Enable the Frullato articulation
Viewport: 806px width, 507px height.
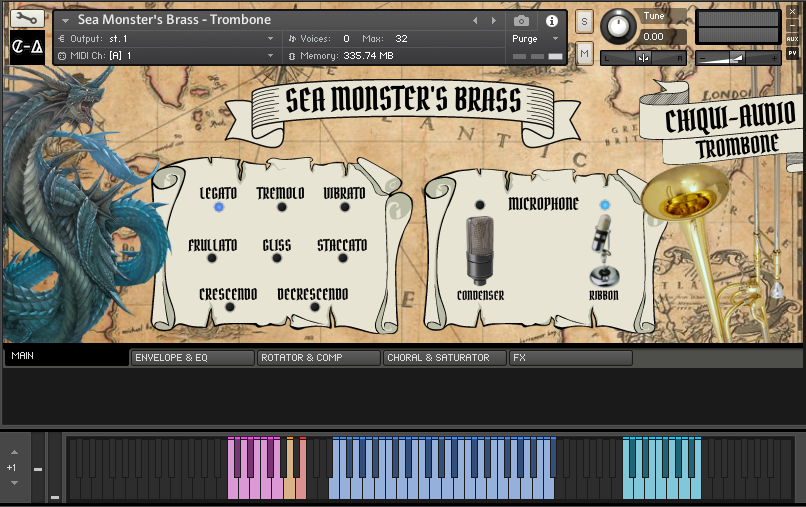(x=212, y=258)
